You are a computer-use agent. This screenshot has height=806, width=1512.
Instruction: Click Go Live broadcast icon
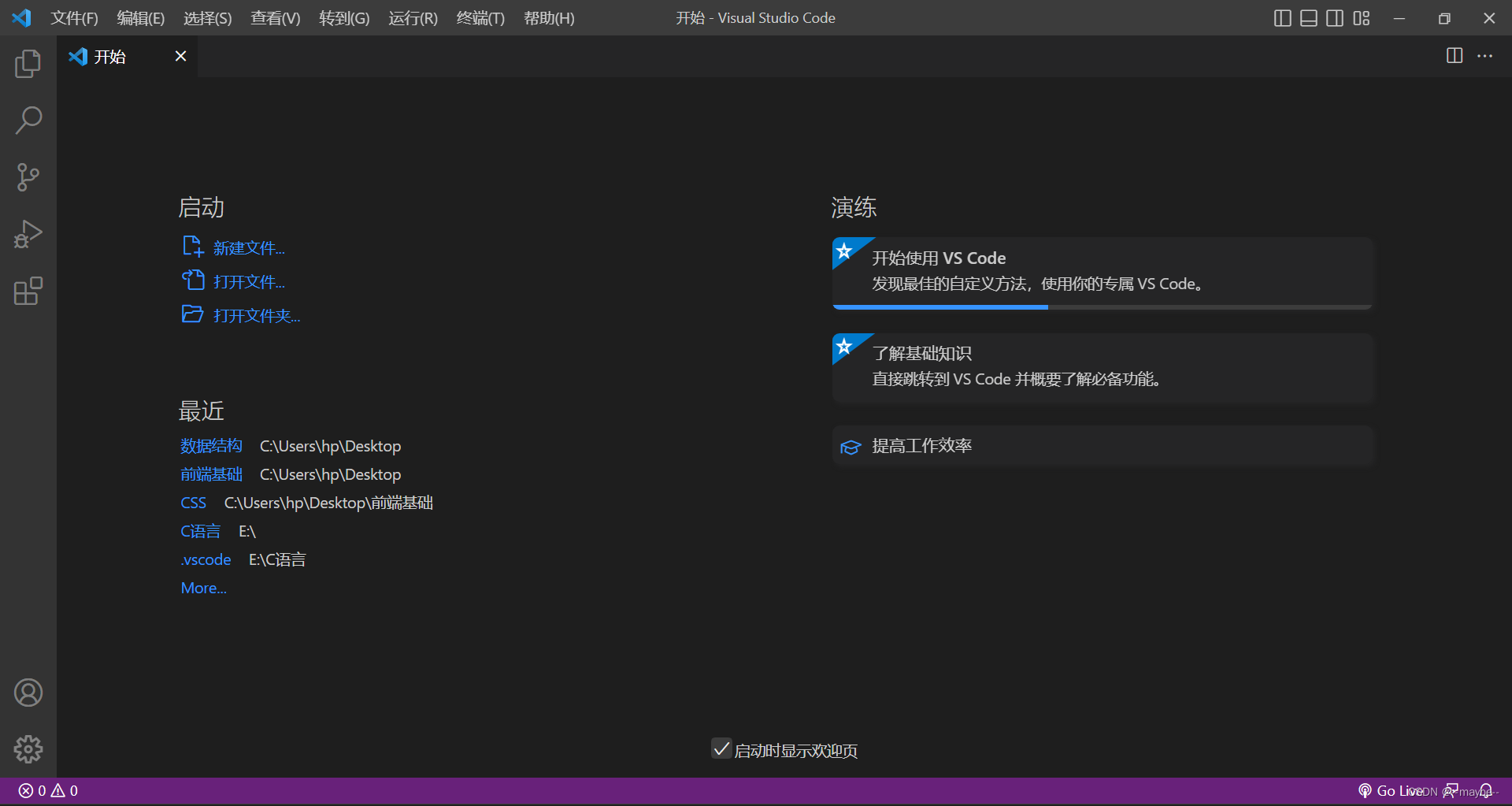[1365, 790]
